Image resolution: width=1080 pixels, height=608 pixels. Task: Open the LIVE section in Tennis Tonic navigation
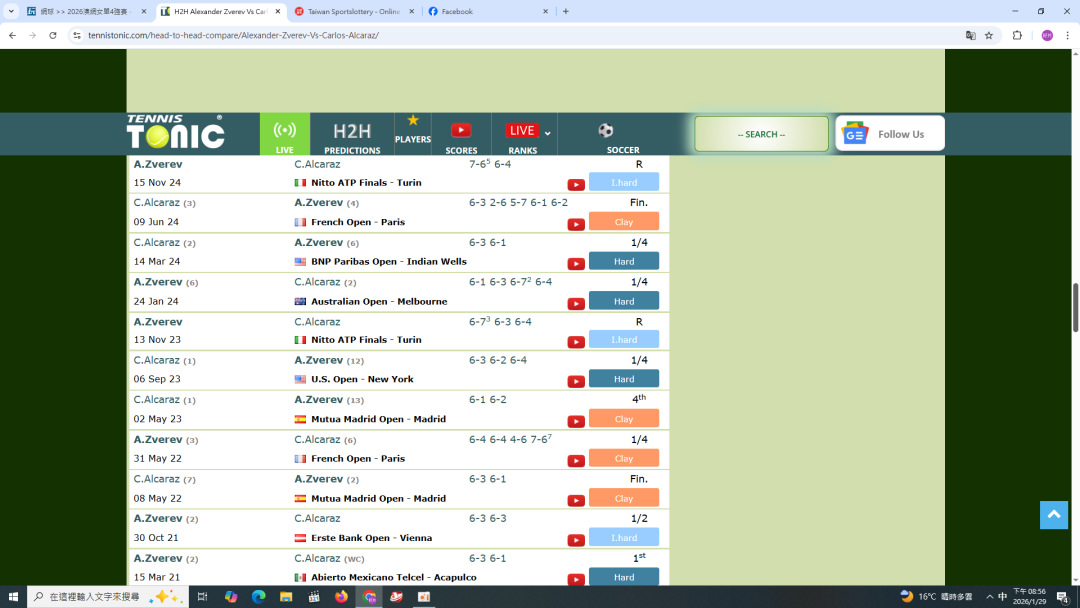click(x=285, y=134)
